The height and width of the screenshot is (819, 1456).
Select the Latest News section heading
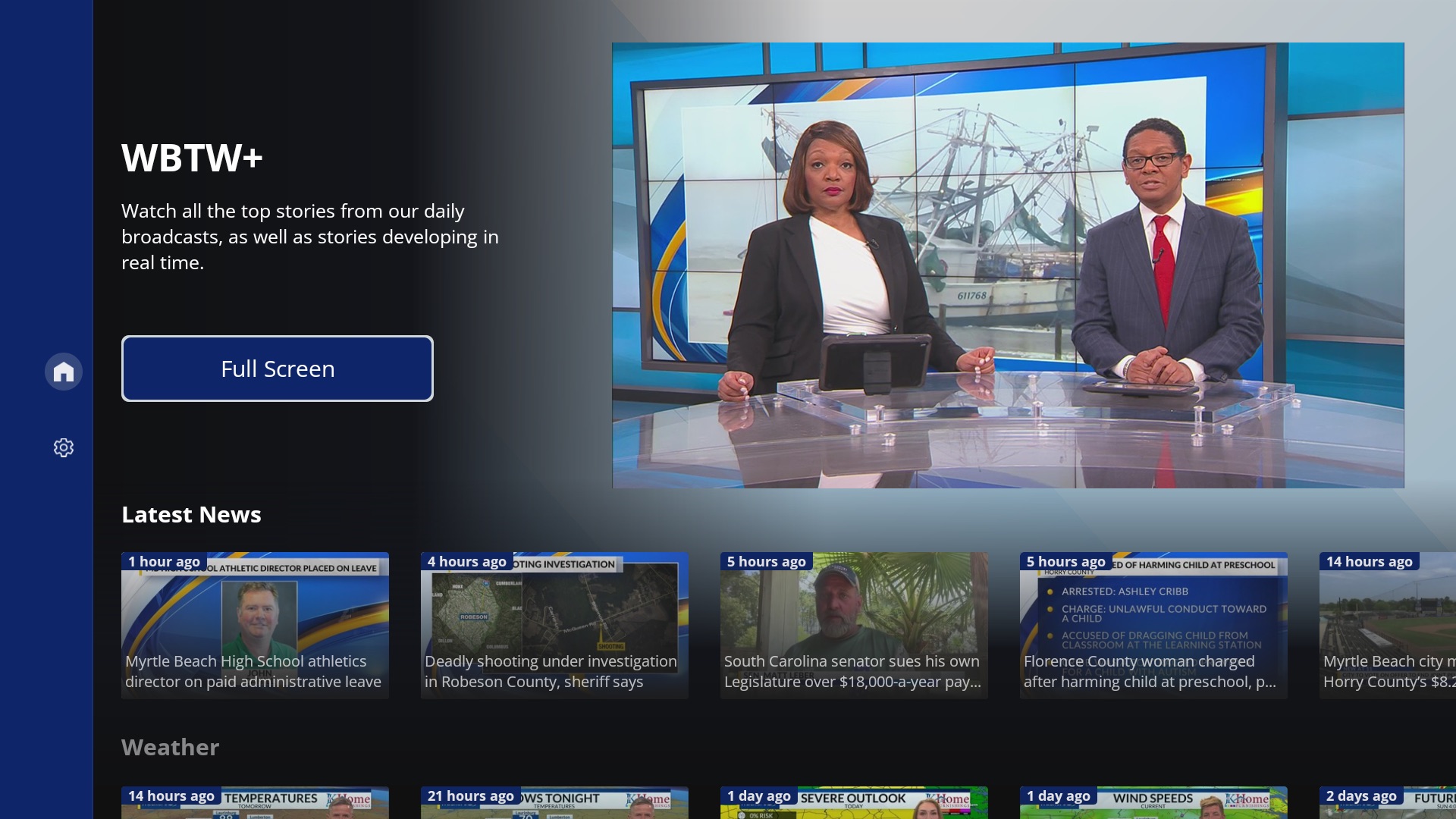191,515
